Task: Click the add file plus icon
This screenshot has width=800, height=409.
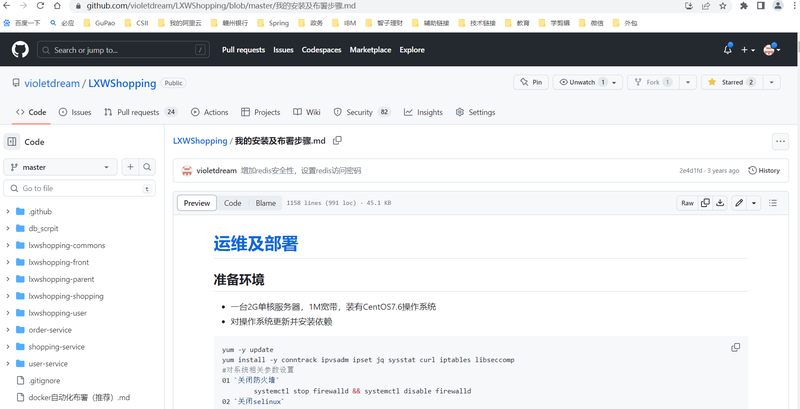Action: (x=130, y=167)
